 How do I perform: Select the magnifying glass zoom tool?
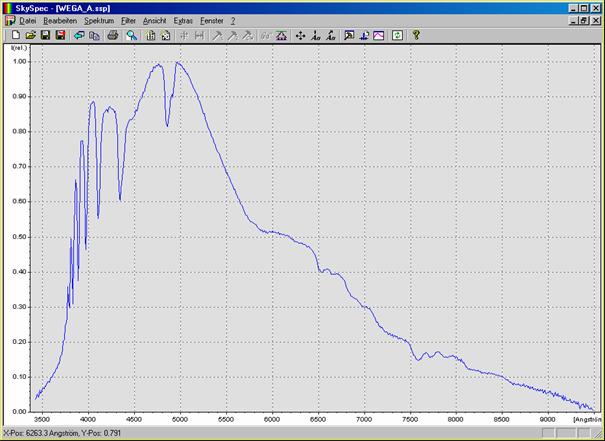coord(132,35)
